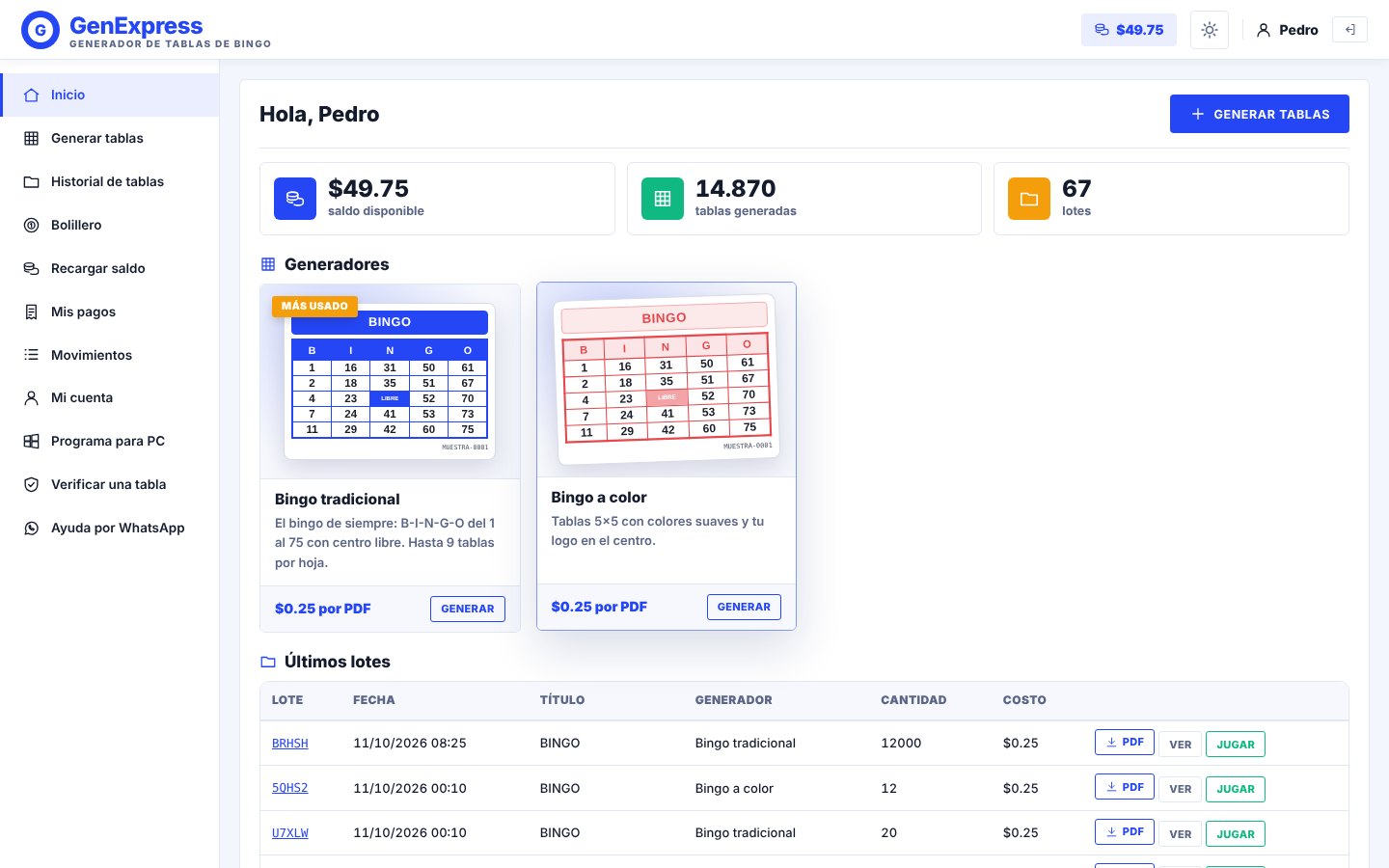Click the Programa para PC windows icon
The width and height of the screenshot is (1389, 868).
31,441
